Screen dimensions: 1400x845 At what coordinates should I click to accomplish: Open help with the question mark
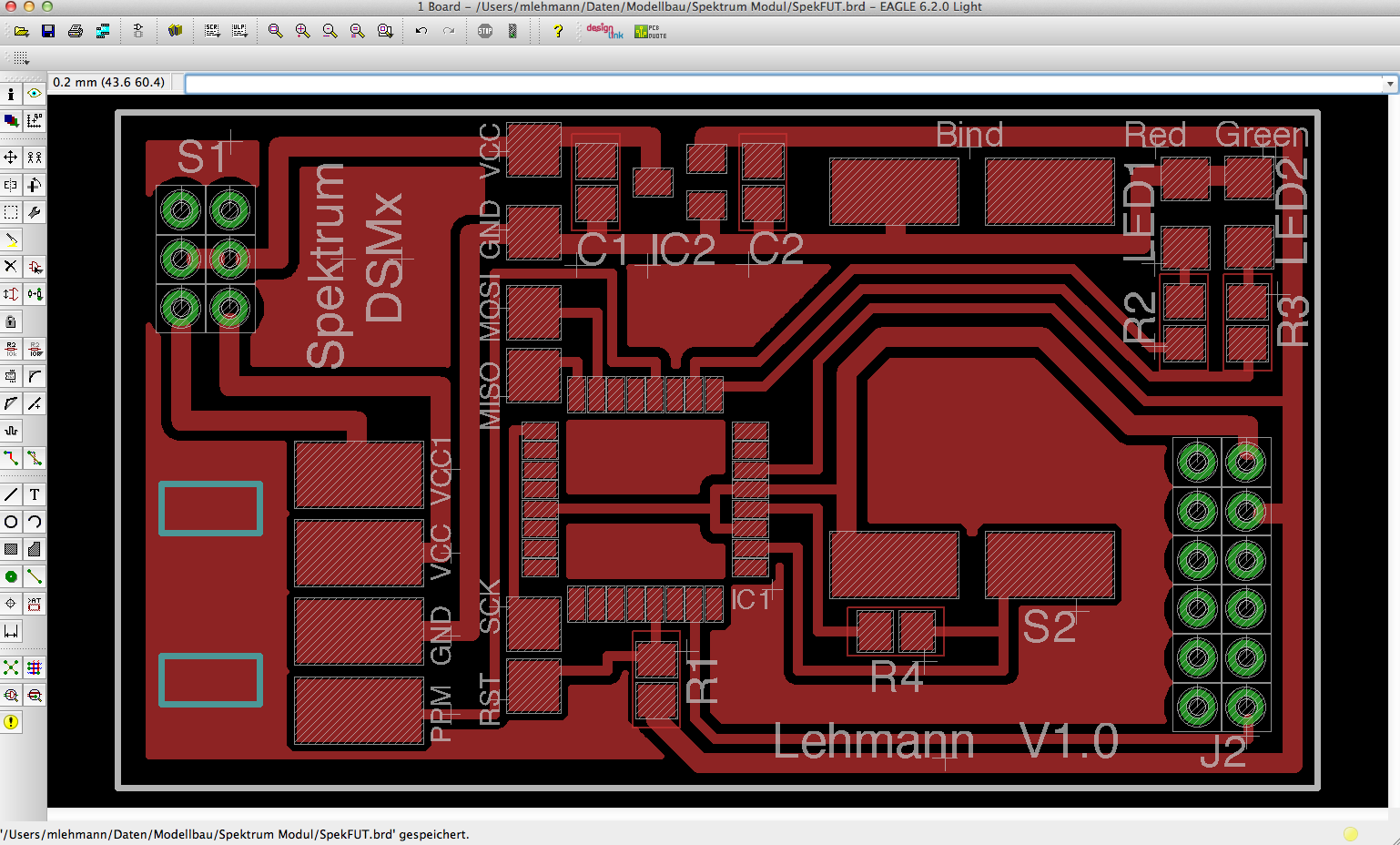point(558,31)
